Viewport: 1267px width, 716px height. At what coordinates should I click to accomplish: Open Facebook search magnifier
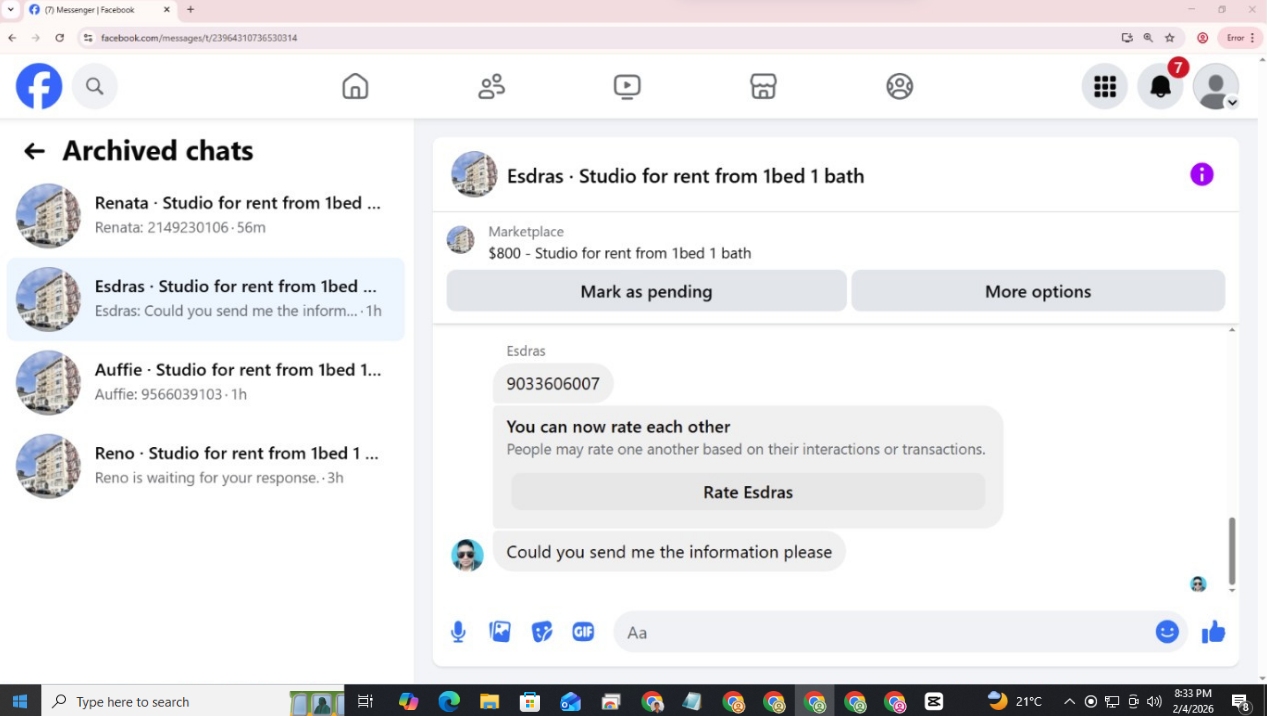point(94,86)
